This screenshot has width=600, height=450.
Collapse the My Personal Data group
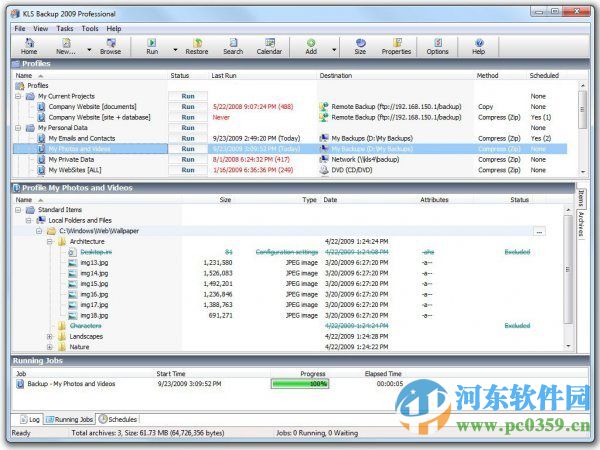[18, 128]
